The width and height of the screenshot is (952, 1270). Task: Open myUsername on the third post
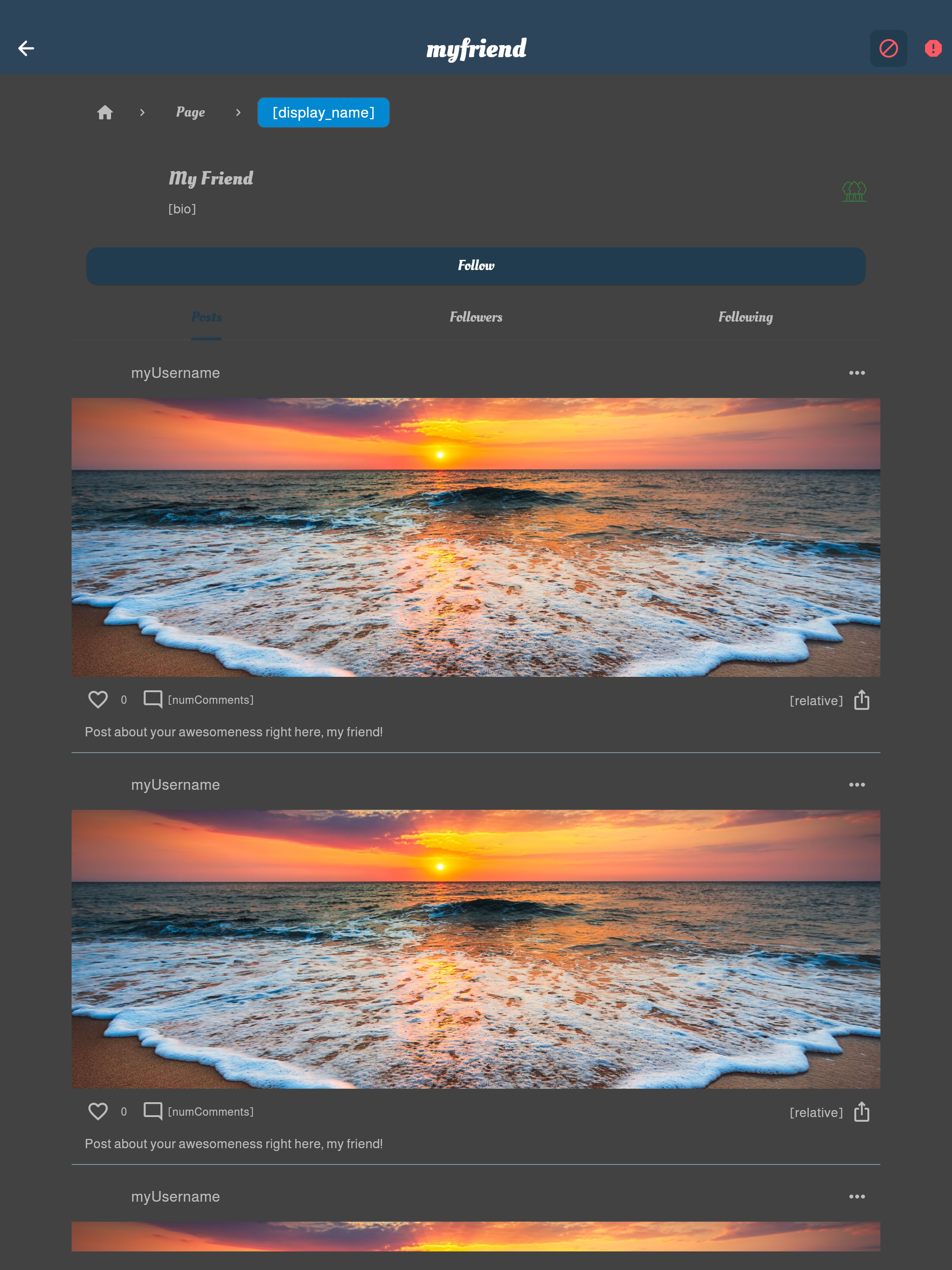(176, 1197)
